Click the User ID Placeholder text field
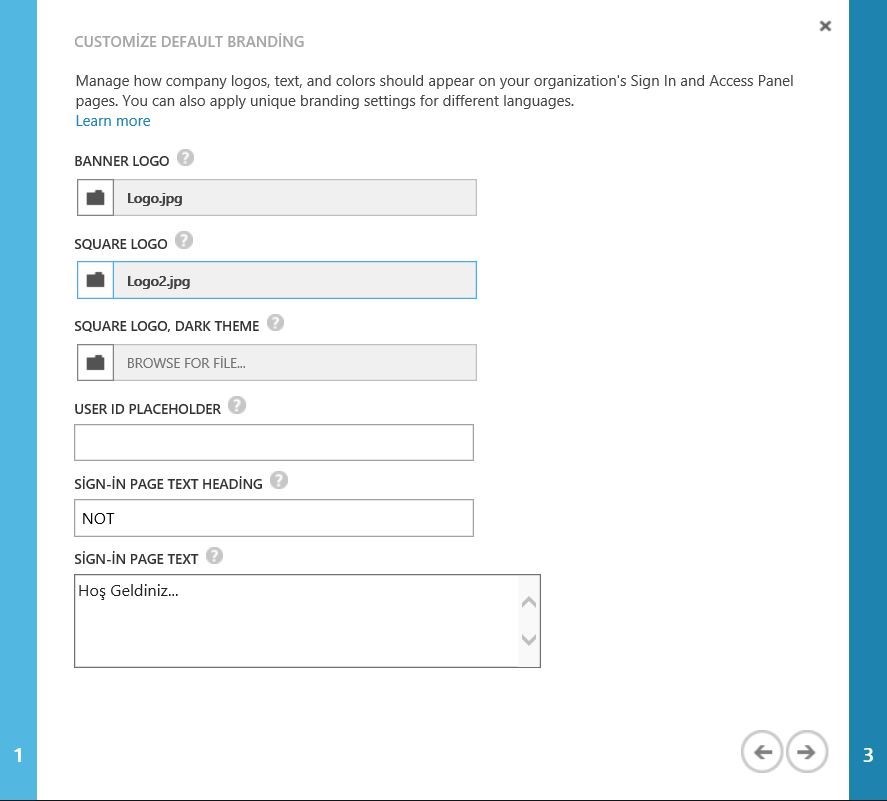Viewport: 887px width, 801px height. [x=273, y=442]
